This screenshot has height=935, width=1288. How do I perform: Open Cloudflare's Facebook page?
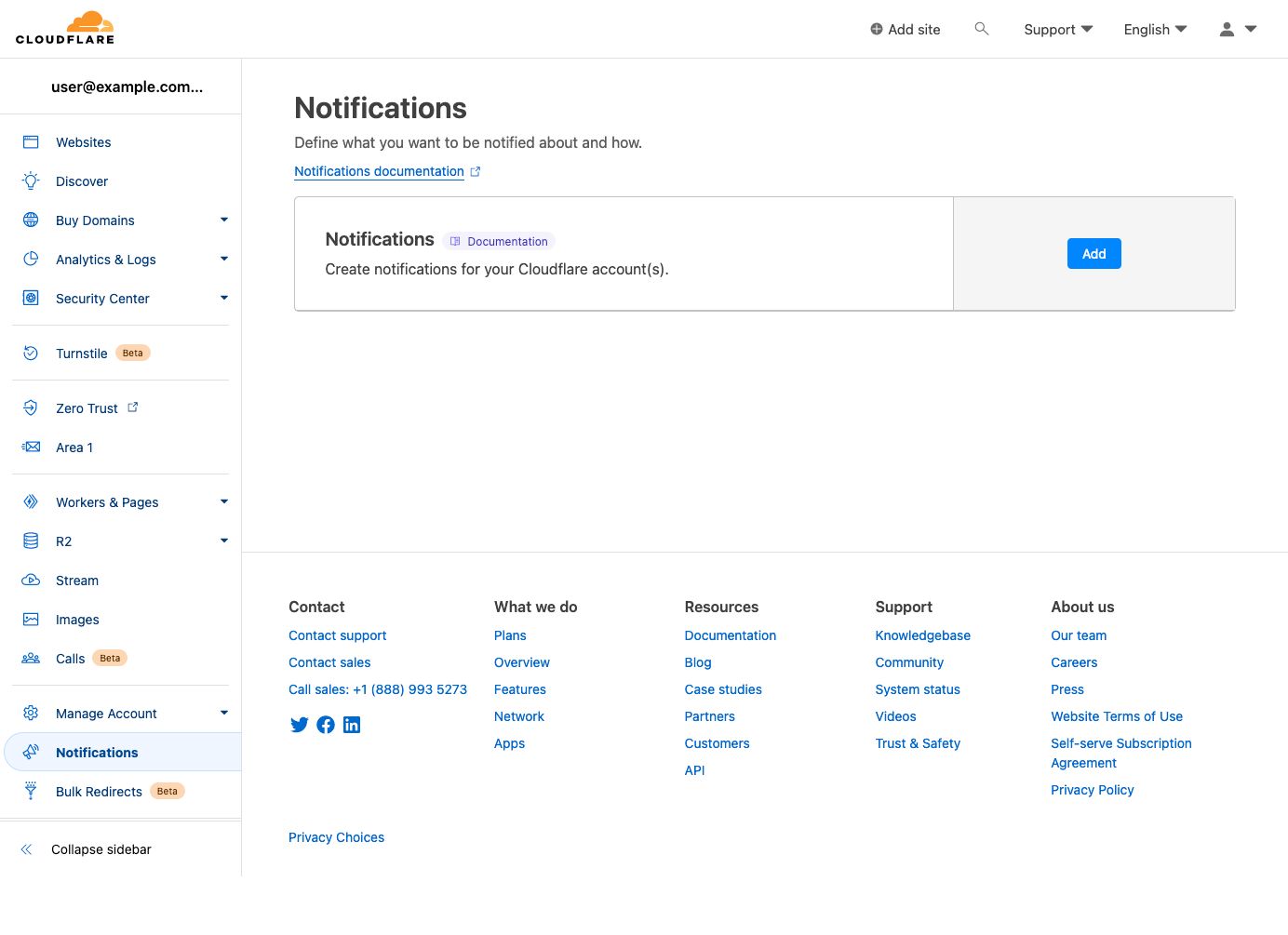326,725
